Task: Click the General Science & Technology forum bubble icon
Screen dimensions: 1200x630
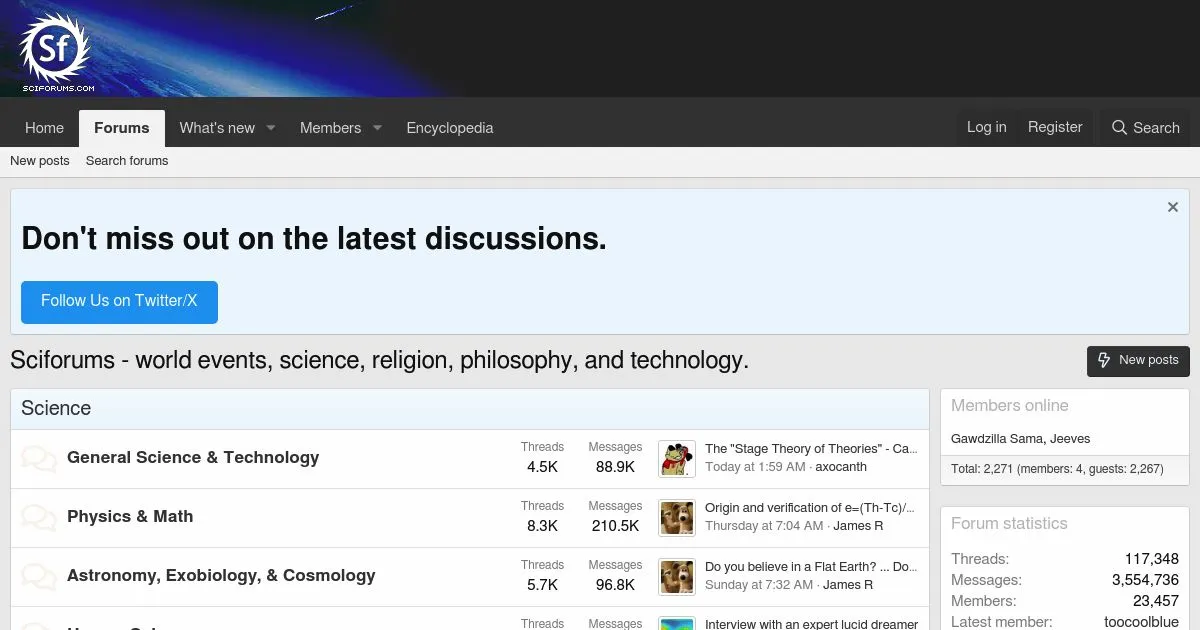Action: tap(39, 459)
